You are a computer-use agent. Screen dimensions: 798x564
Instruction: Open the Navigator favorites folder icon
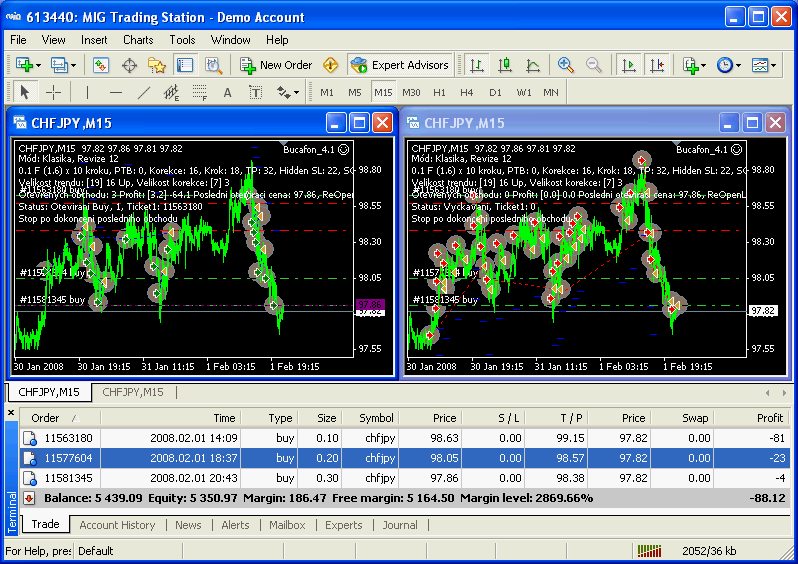click(x=157, y=65)
